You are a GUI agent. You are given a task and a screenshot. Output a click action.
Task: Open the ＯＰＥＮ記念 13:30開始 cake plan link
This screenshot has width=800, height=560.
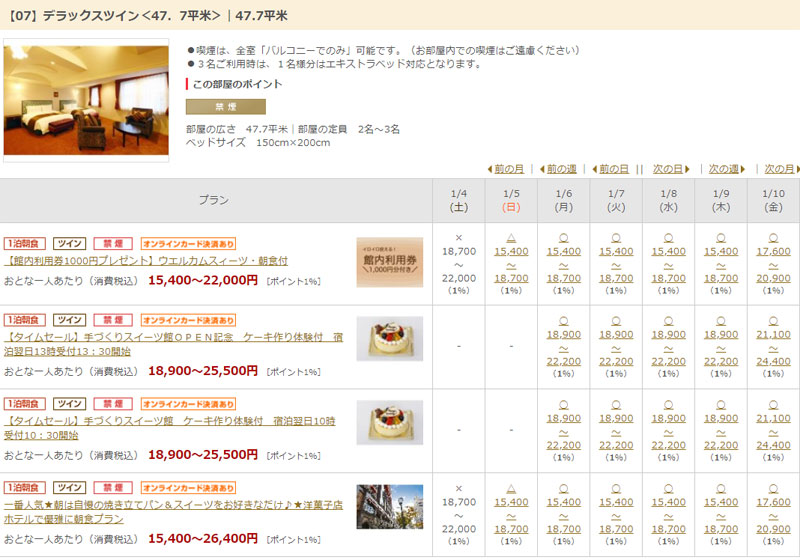click(173, 344)
